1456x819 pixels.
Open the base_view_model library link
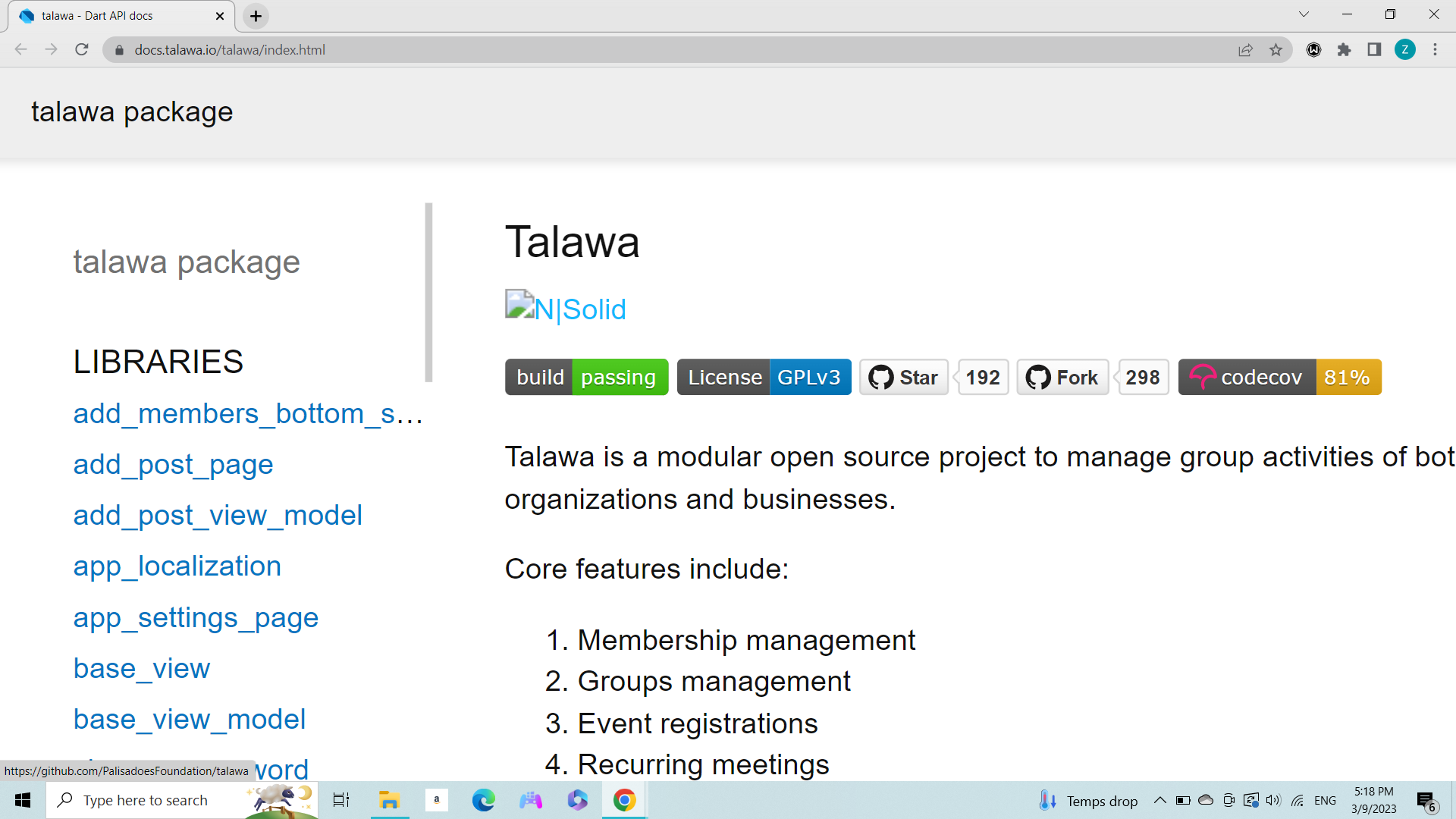189,719
